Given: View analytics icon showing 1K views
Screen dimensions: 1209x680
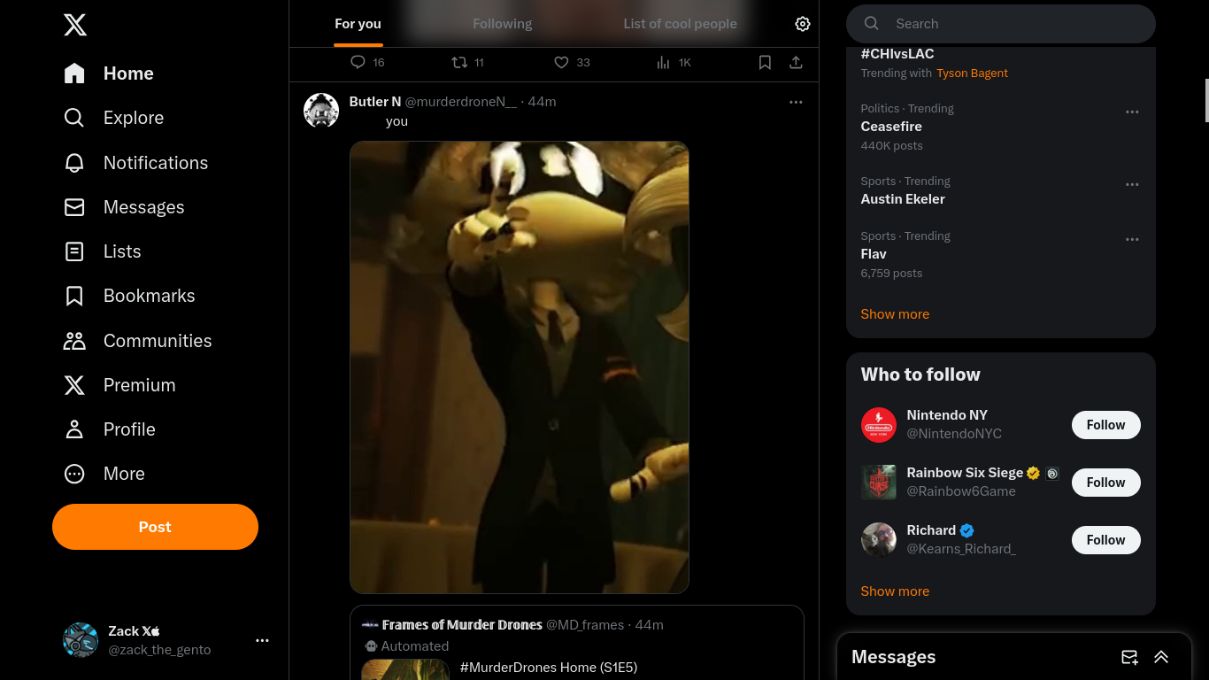Looking at the screenshot, I should [x=663, y=62].
